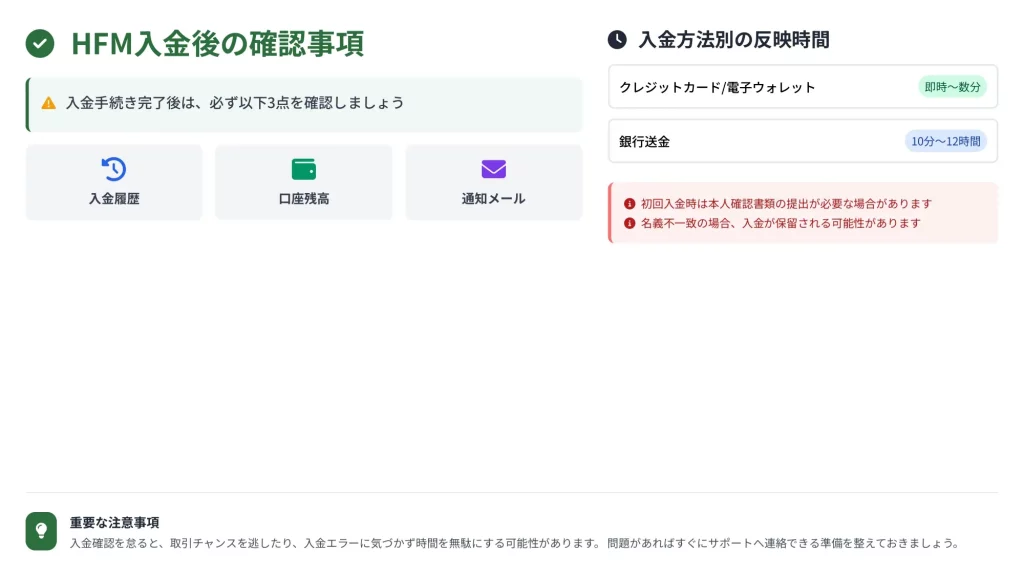Viewport: 1024px width, 576px height.
Task: Click the 即時〜数分 green badge
Action: coord(952,87)
